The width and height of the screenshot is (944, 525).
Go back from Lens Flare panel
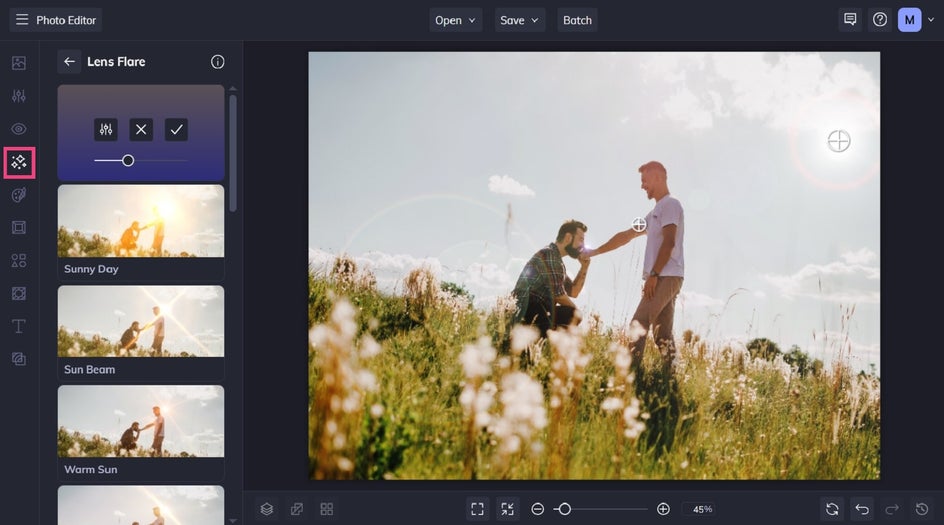click(x=69, y=61)
